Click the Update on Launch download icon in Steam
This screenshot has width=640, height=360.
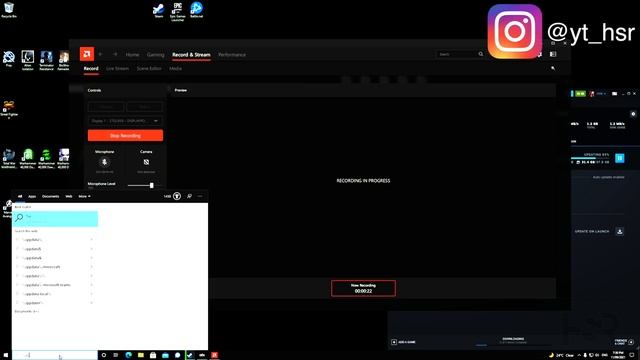[x=620, y=231]
